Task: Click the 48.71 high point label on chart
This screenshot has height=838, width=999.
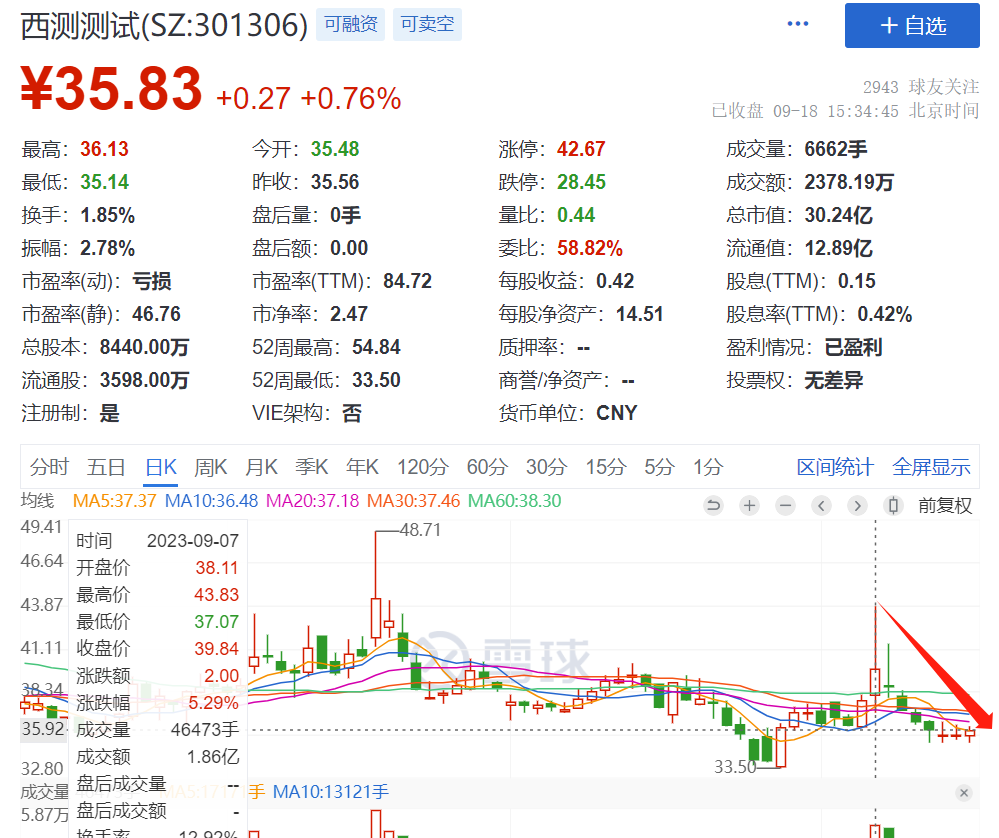Action: 420,530
